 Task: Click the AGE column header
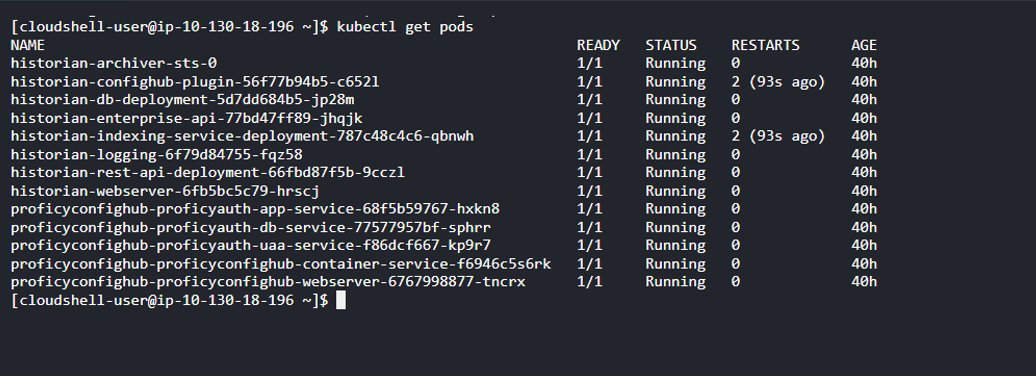[864, 45]
